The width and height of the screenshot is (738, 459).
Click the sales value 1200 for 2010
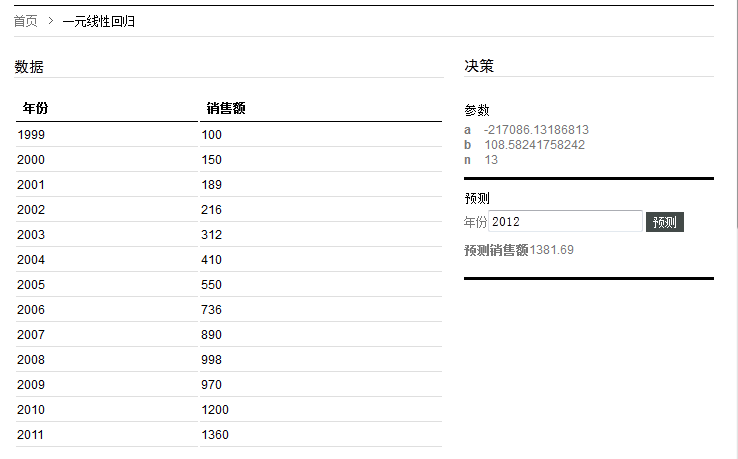coord(215,410)
